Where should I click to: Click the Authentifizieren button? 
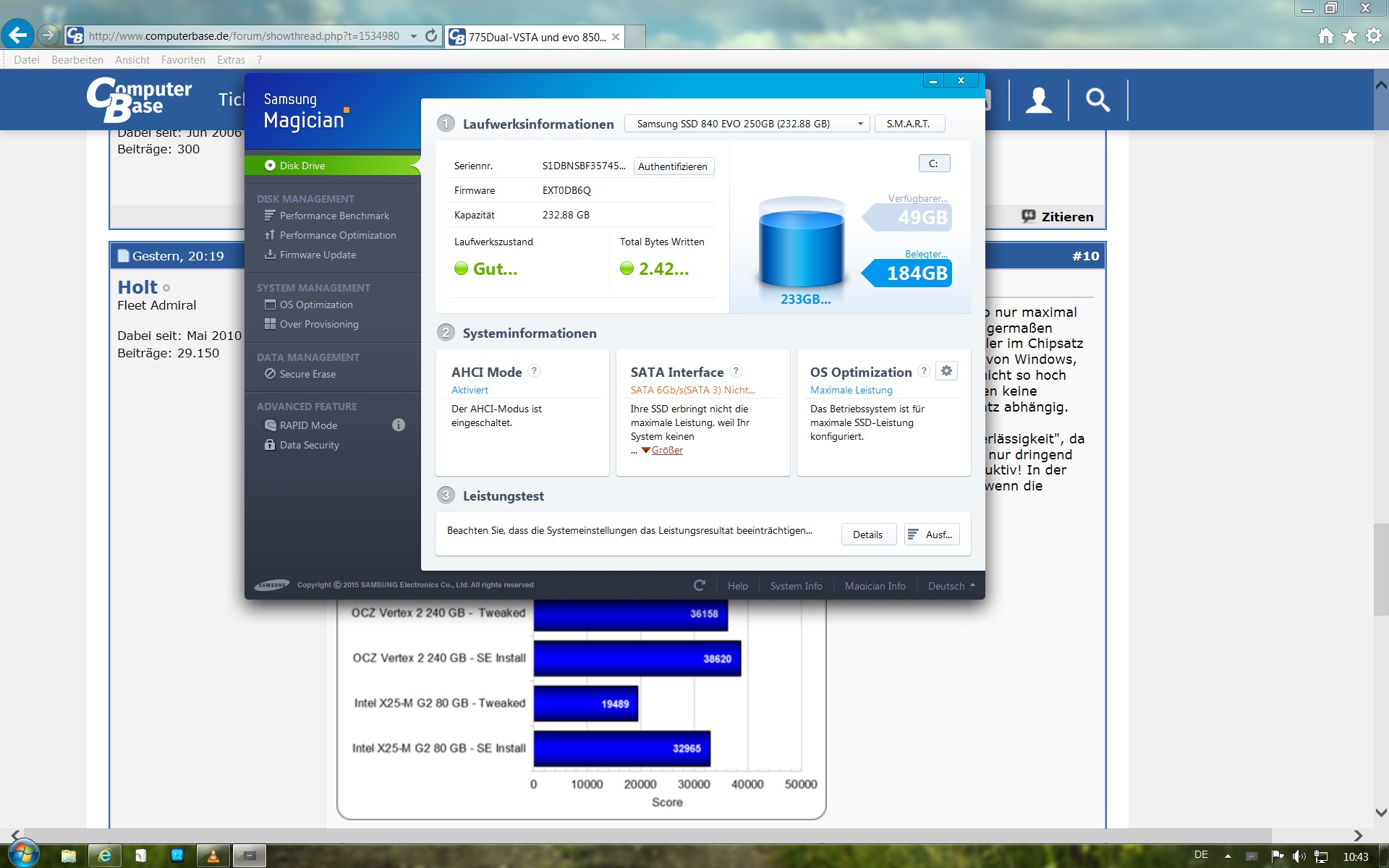coord(673,166)
